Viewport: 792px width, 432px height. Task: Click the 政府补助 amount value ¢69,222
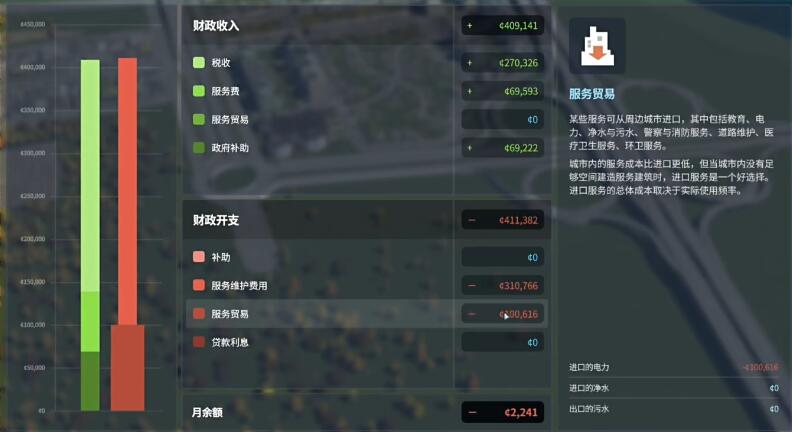[x=521, y=148]
